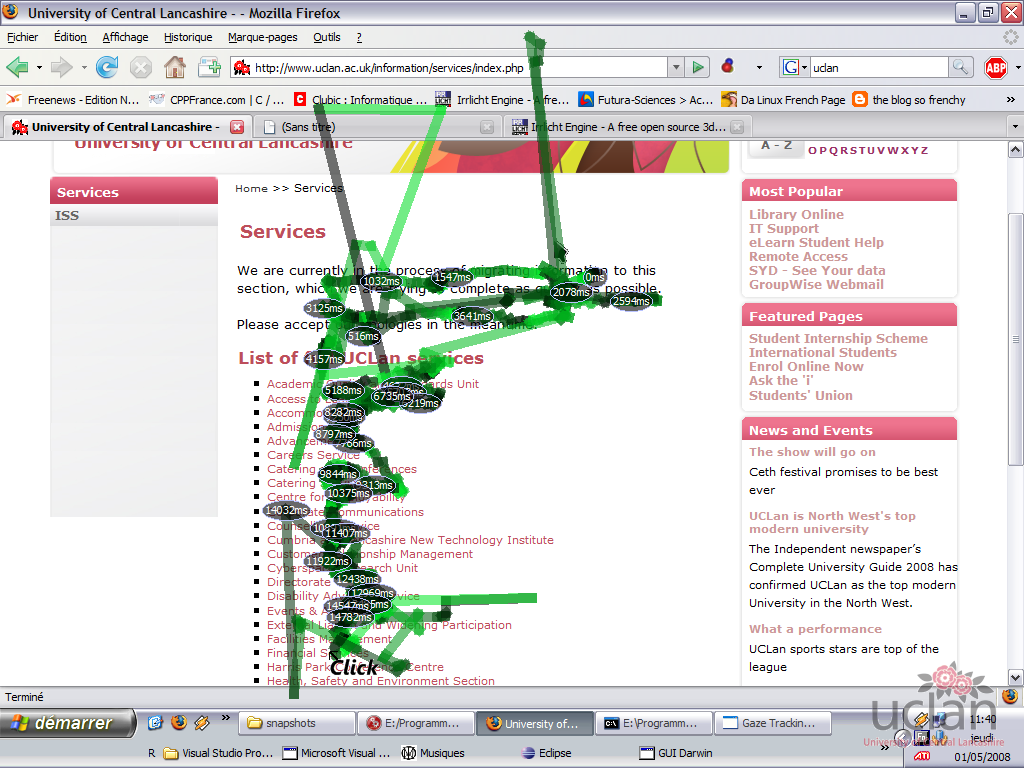Open the Enrol Online Now link
The image size is (1024, 768).
tap(806, 366)
